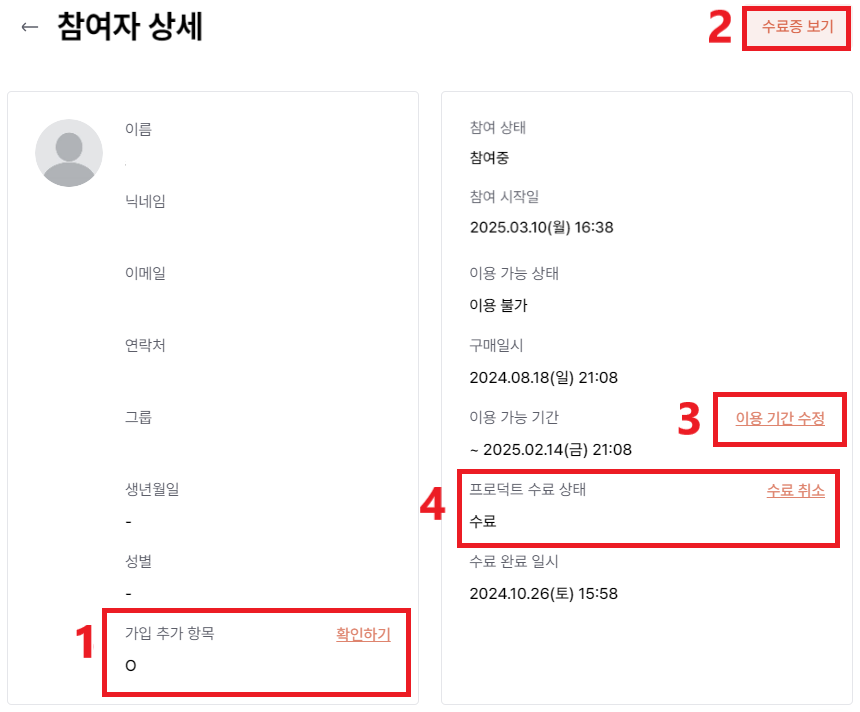860x712 pixels.
Task: Click the 닉네임 field label
Action: click(145, 201)
